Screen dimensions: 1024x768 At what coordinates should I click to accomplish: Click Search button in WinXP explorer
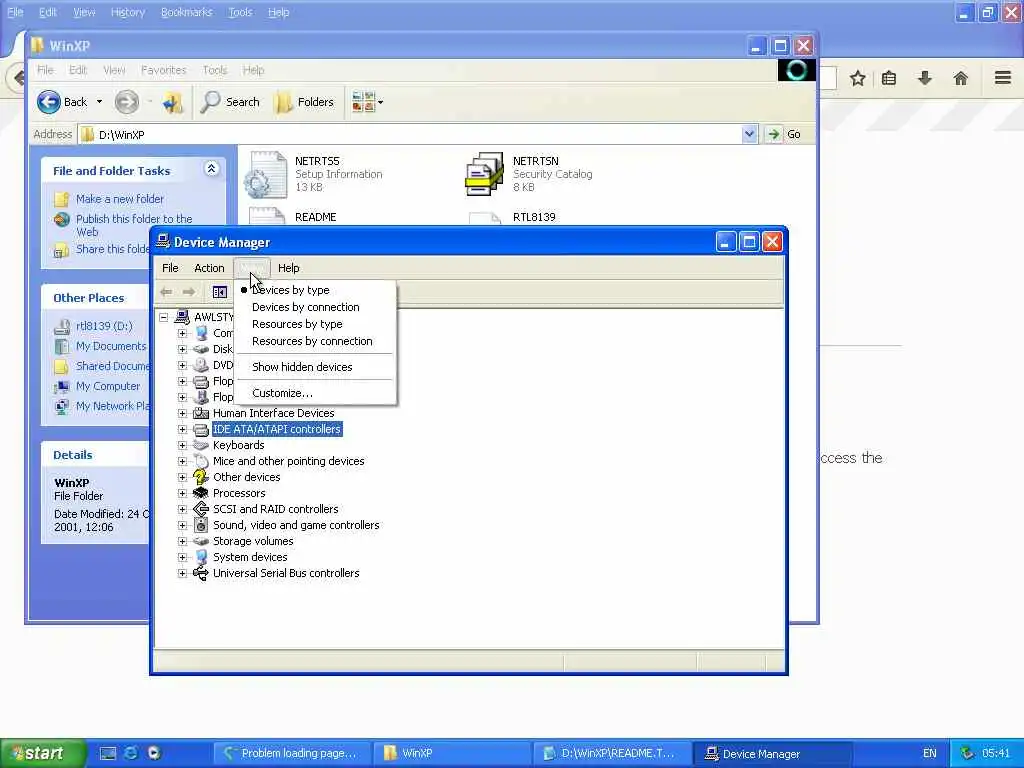pos(230,102)
